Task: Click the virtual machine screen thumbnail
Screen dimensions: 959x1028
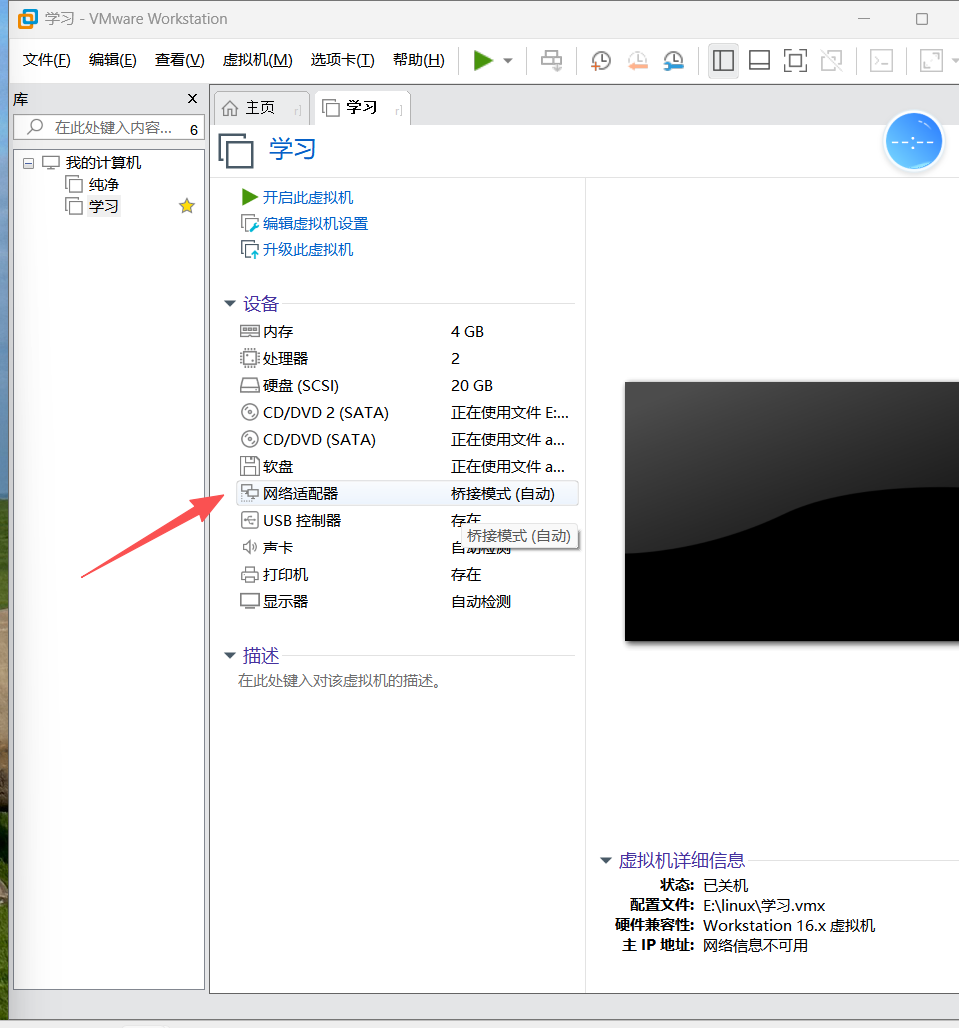Action: [x=792, y=511]
